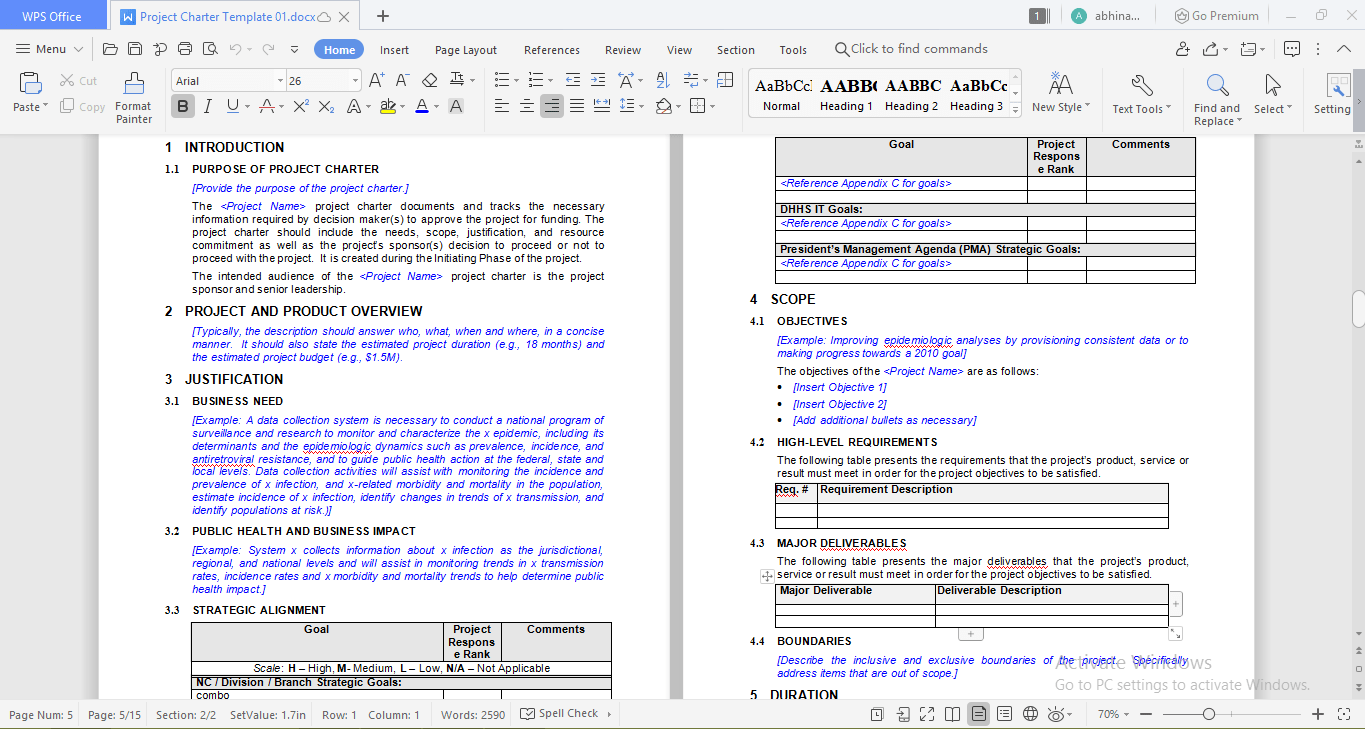The image size is (1365, 729).
Task: Expand the font size dropdown showing 26
Action: pos(355,81)
